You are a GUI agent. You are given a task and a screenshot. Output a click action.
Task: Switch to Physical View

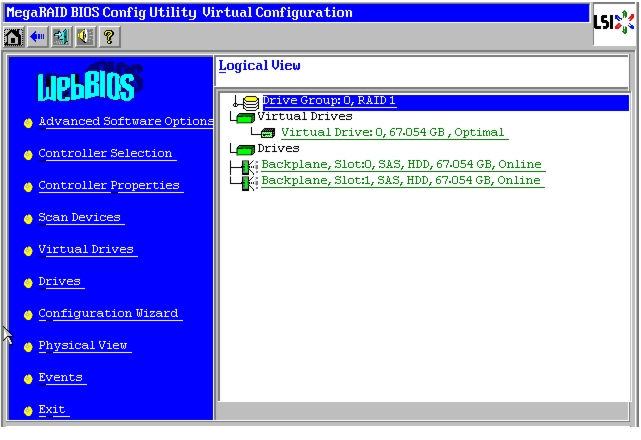pos(83,345)
